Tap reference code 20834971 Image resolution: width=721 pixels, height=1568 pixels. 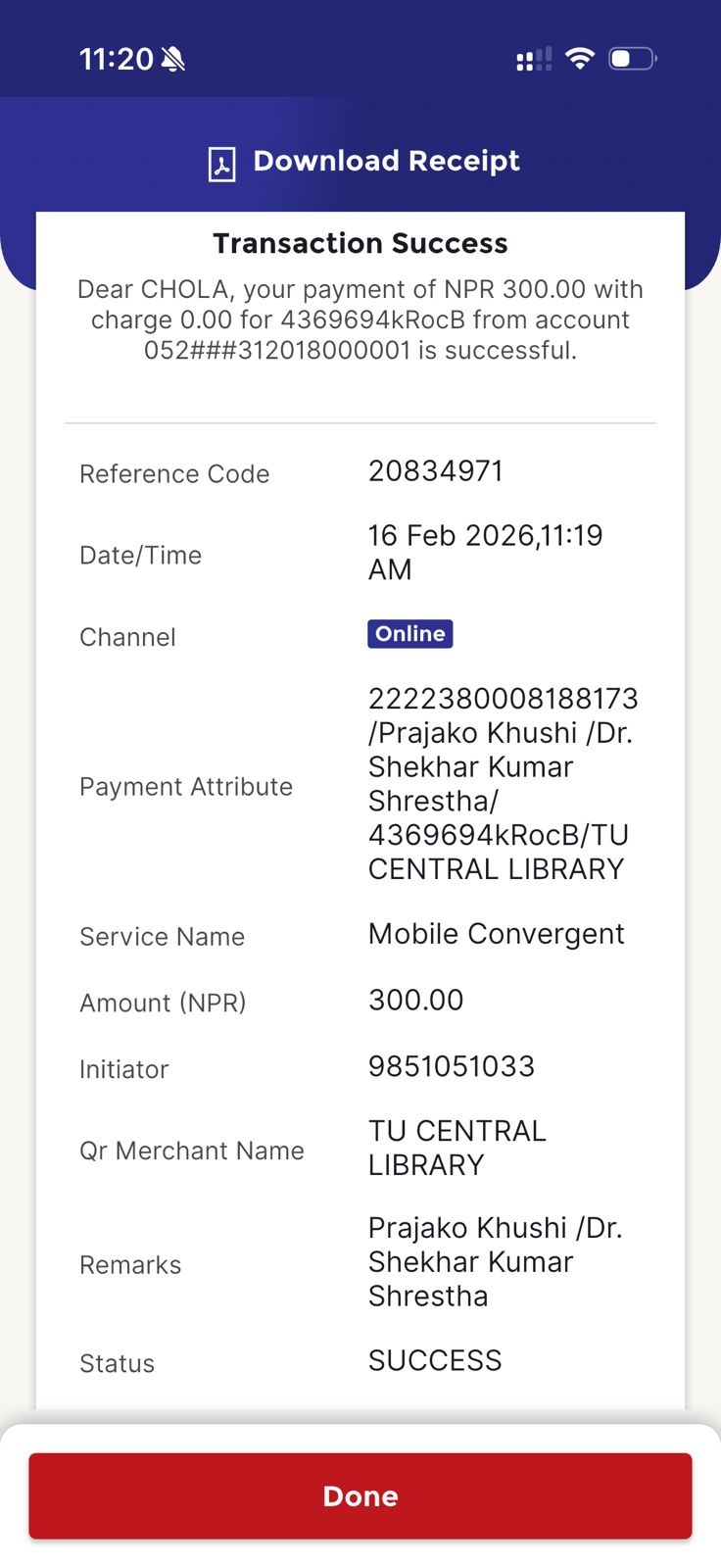pos(436,471)
